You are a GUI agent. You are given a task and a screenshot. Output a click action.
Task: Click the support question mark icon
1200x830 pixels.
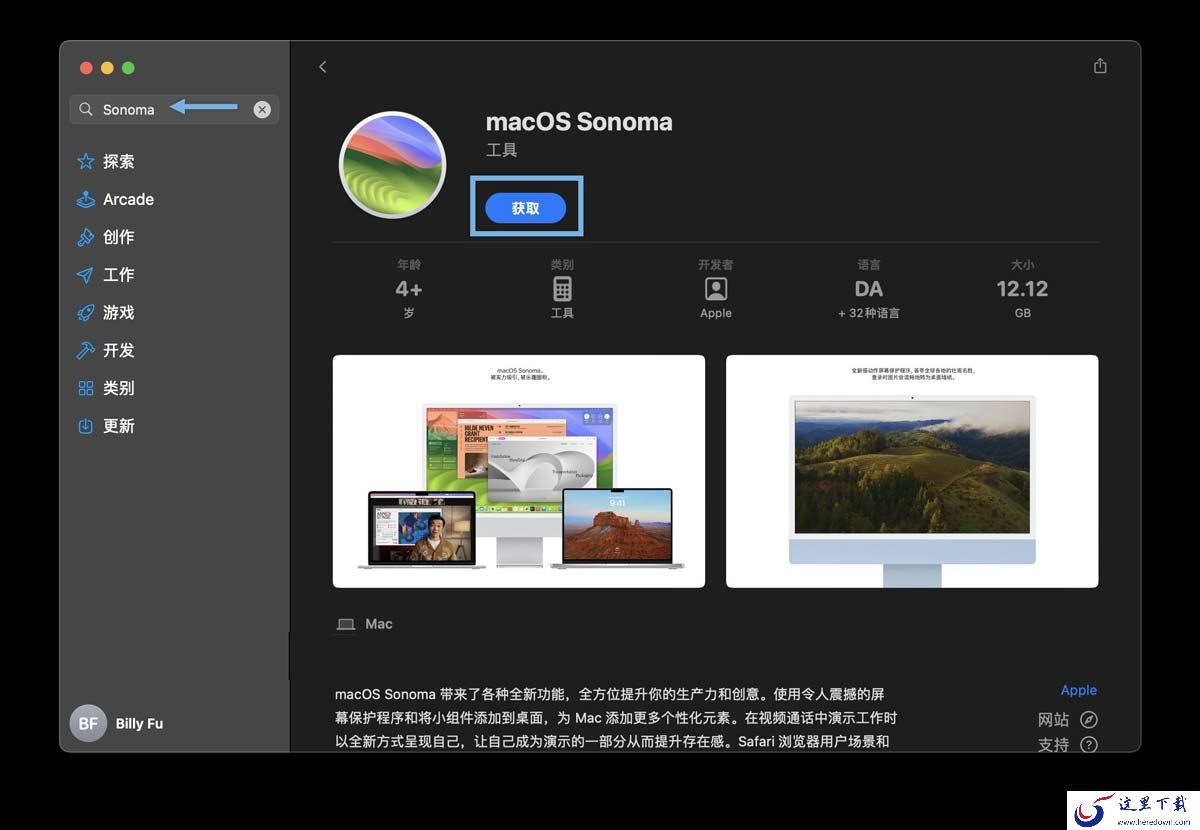point(1089,745)
